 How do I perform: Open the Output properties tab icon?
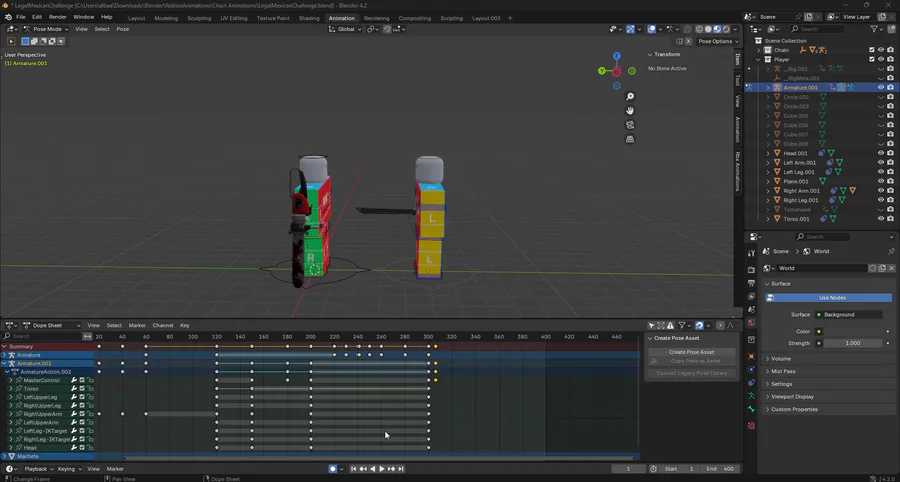coord(751,283)
